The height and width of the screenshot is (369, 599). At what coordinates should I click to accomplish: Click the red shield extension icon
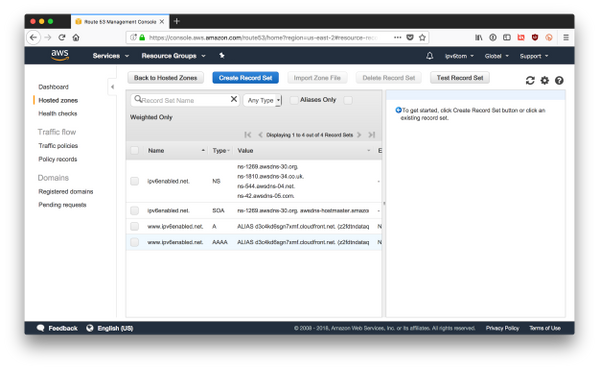point(535,37)
